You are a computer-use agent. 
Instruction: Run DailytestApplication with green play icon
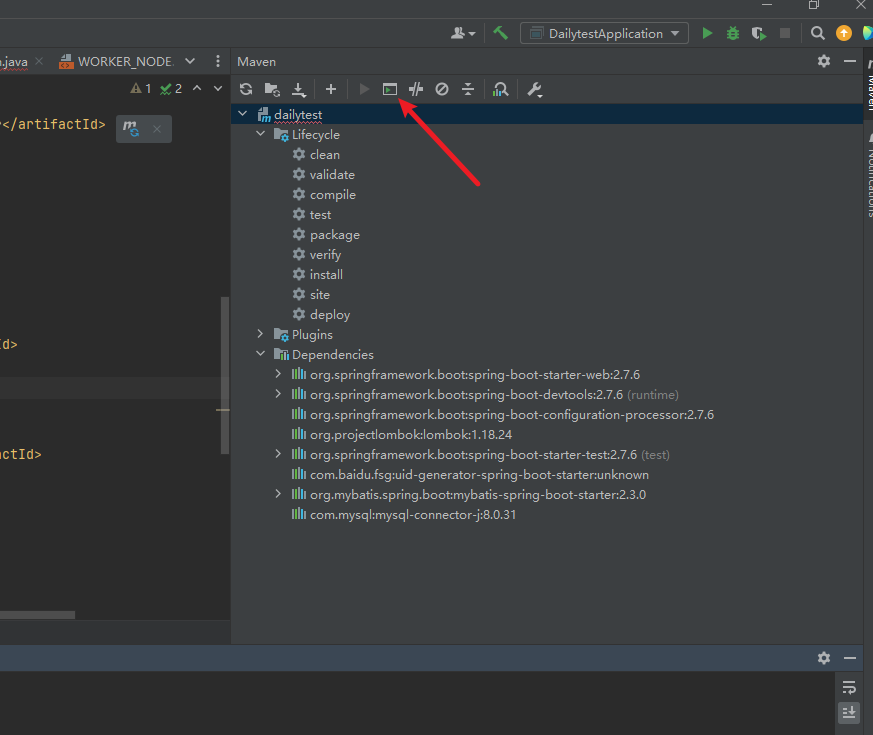coord(707,33)
